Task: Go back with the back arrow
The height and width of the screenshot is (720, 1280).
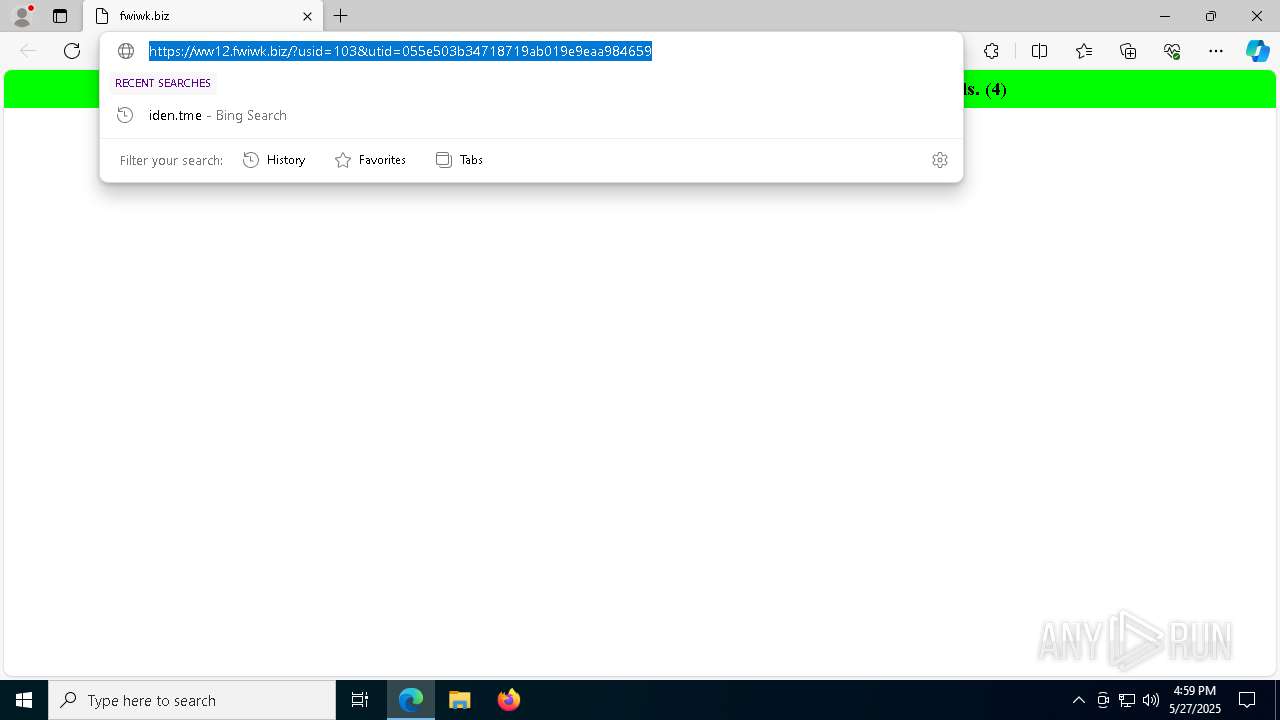Action: pyautogui.click(x=28, y=51)
